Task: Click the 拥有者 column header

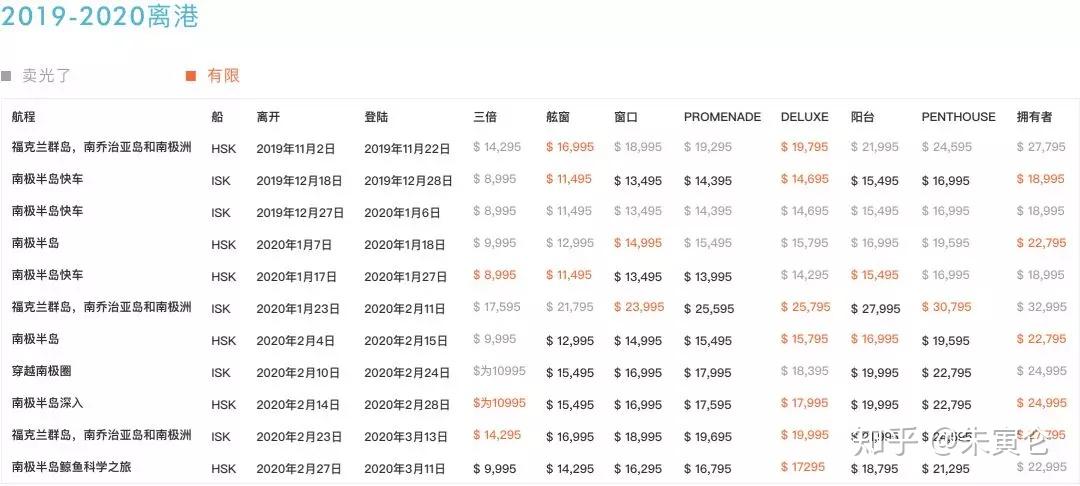Action: coord(1035,117)
